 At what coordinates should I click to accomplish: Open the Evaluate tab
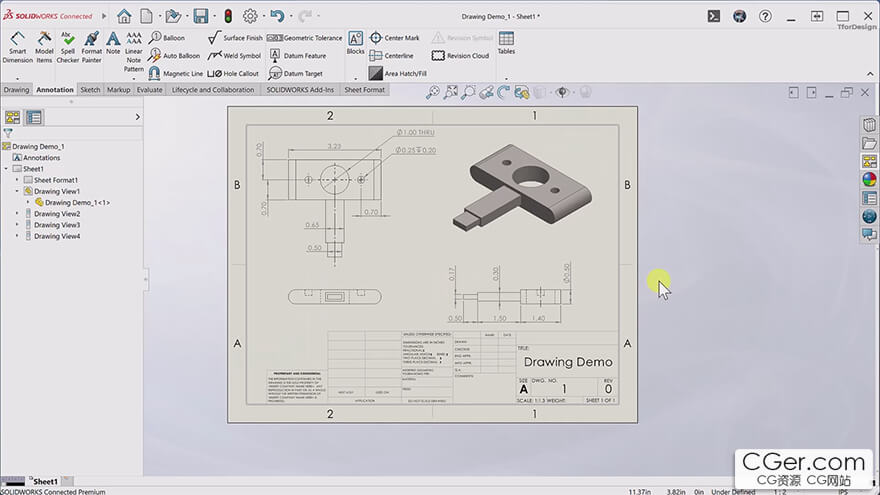pos(149,90)
